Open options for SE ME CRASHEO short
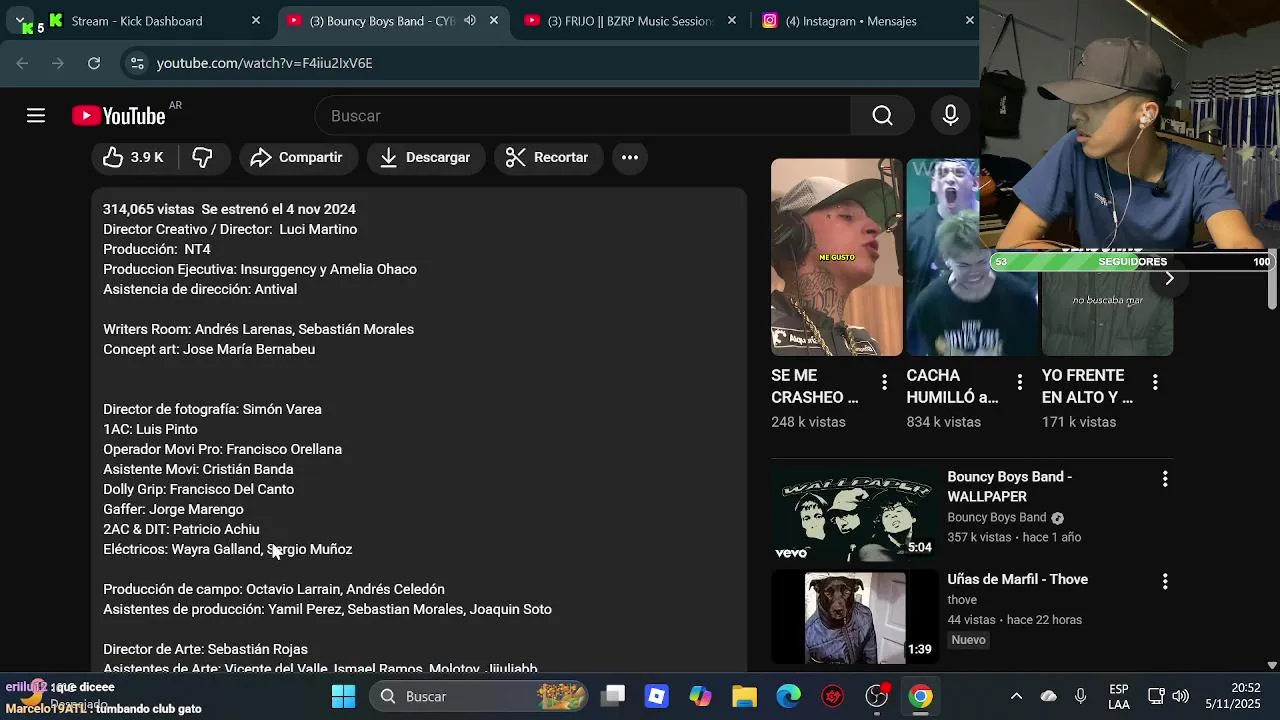 coord(884,382)
